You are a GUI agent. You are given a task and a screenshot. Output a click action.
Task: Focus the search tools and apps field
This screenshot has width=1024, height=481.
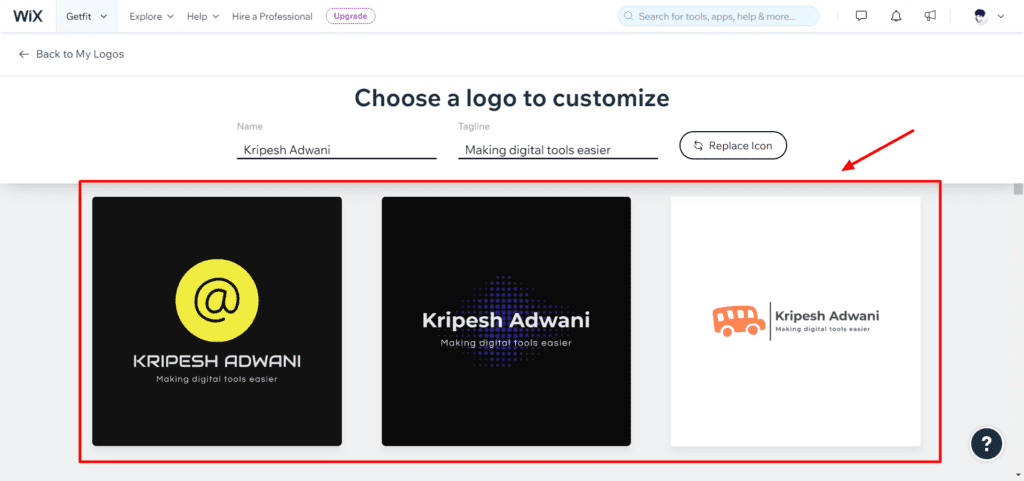click(718, 16)
